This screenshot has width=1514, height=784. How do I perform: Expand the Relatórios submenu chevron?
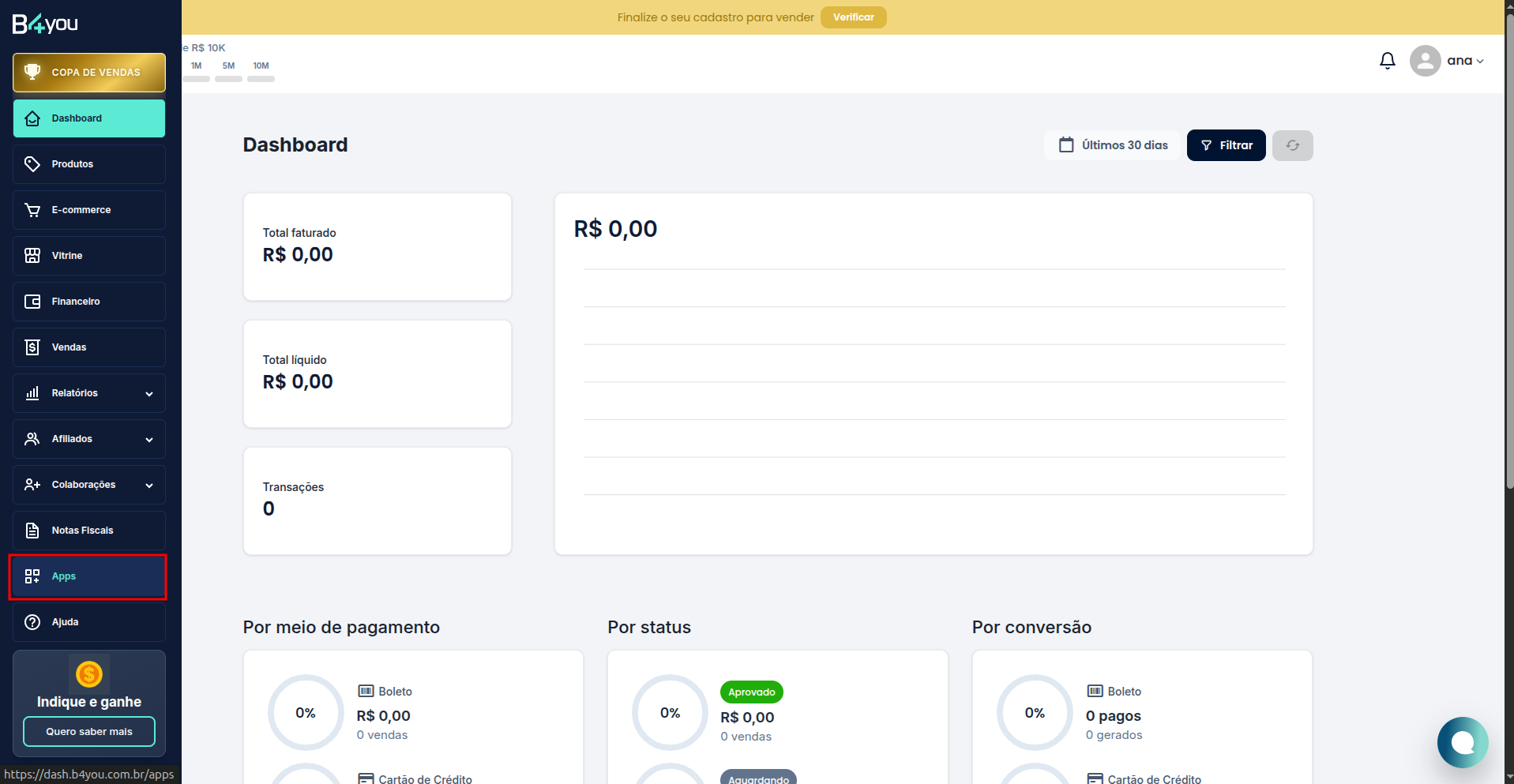(149, 394)
